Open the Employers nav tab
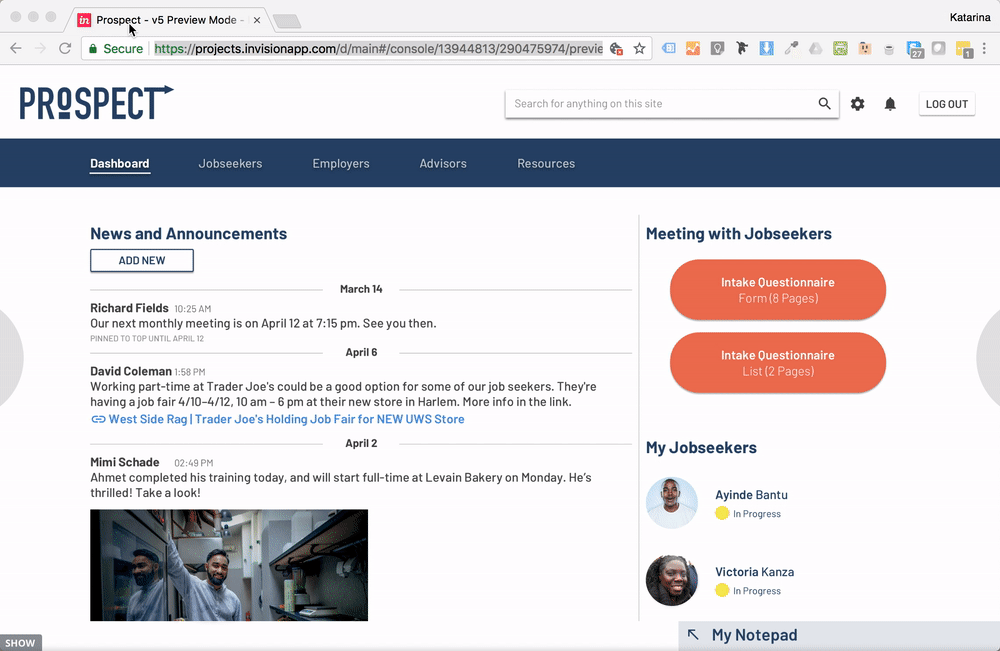This screenshot has height=651, width=1000. (x=341, y=163)
